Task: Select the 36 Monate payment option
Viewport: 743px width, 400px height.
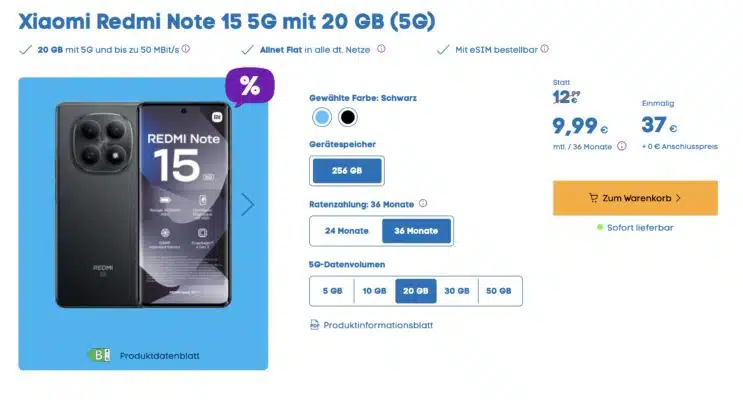Action: (x=416, y=231)
